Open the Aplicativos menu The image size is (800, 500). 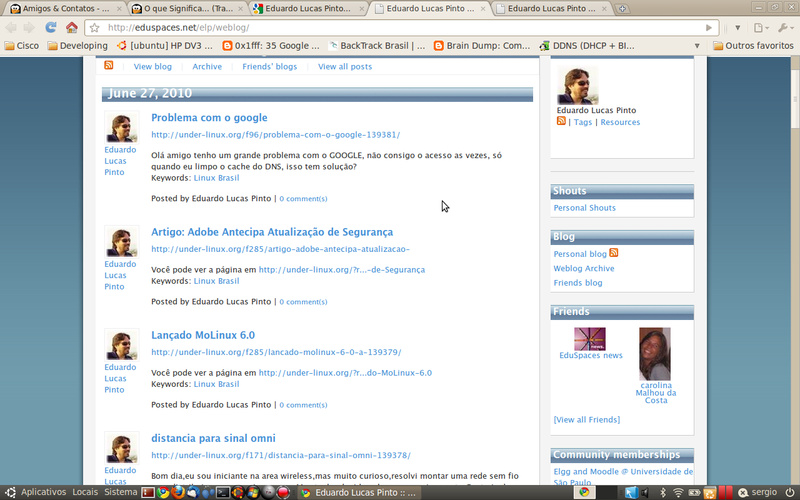pyautogui.click(x=43, y=492)
